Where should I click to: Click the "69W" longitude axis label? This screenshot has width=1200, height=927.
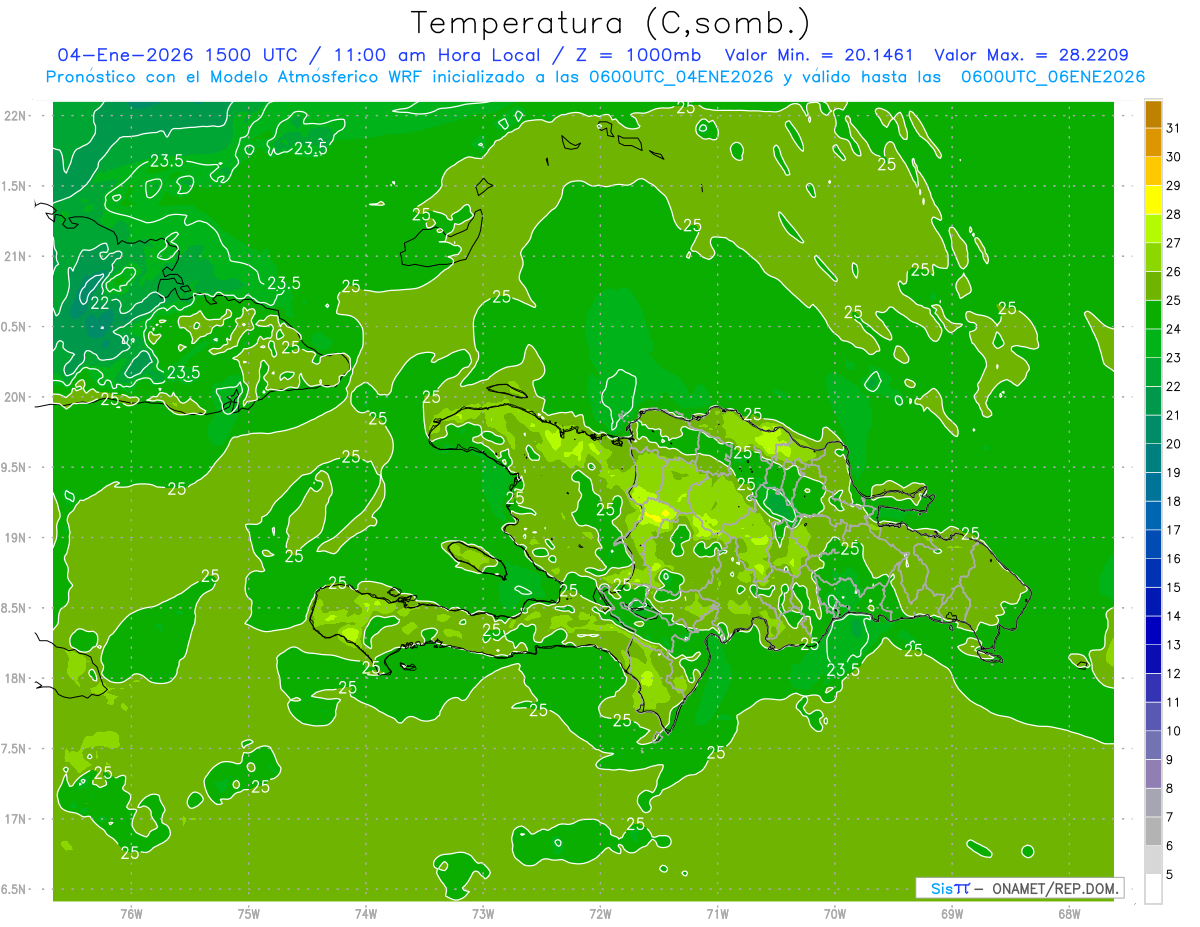click(952, 914)
